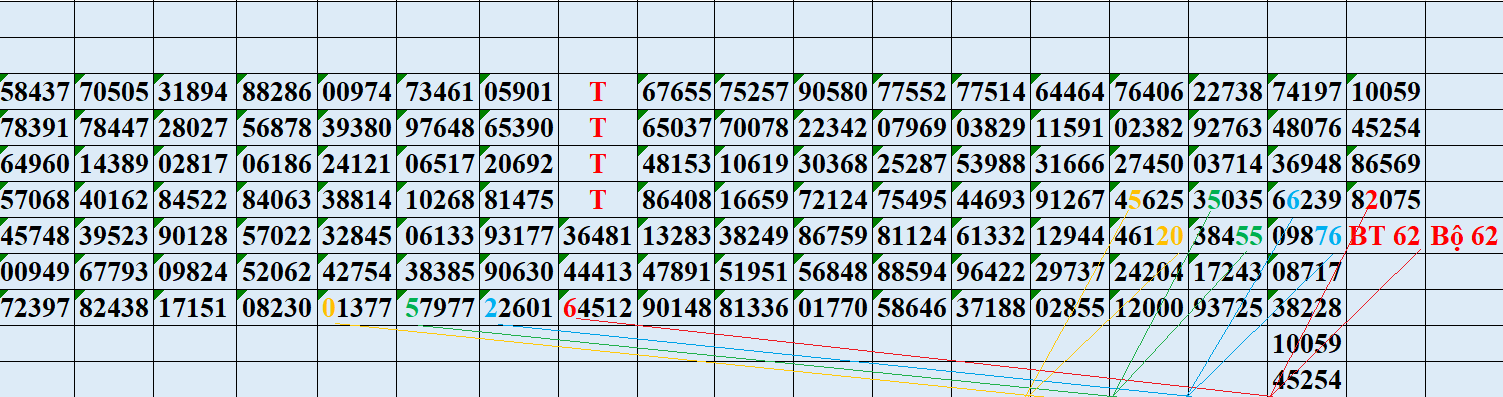Viewport: 1503px width, 397px height.
Task: Select cell 22601 with blue two
Action: coord(518,307)
